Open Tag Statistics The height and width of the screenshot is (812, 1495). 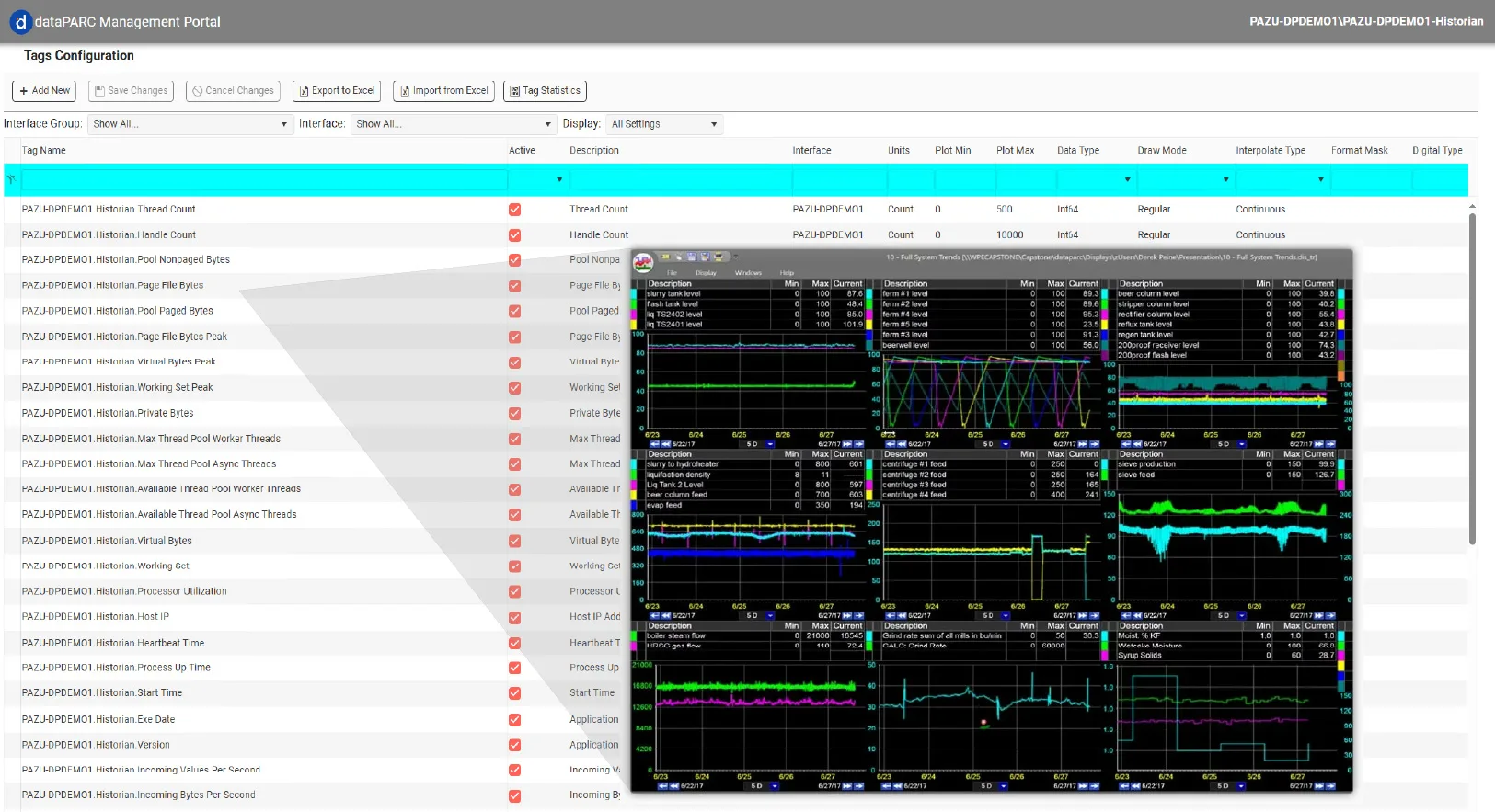pos(545,91)
